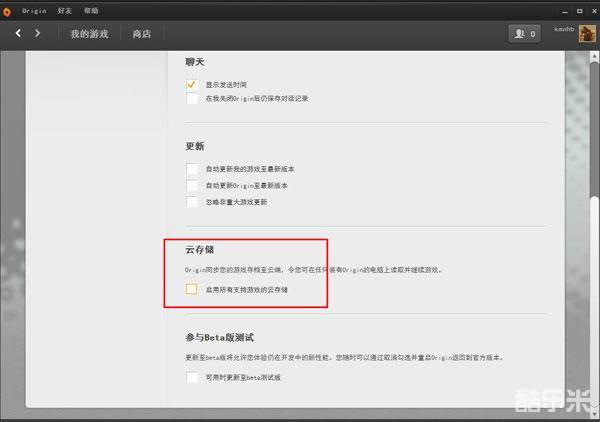Image resolution: width=600 pixels, height=422 pixels.
Task: Open the 好友 (Friends) menu
Action: pyautogui.click(x=64, y=8)
